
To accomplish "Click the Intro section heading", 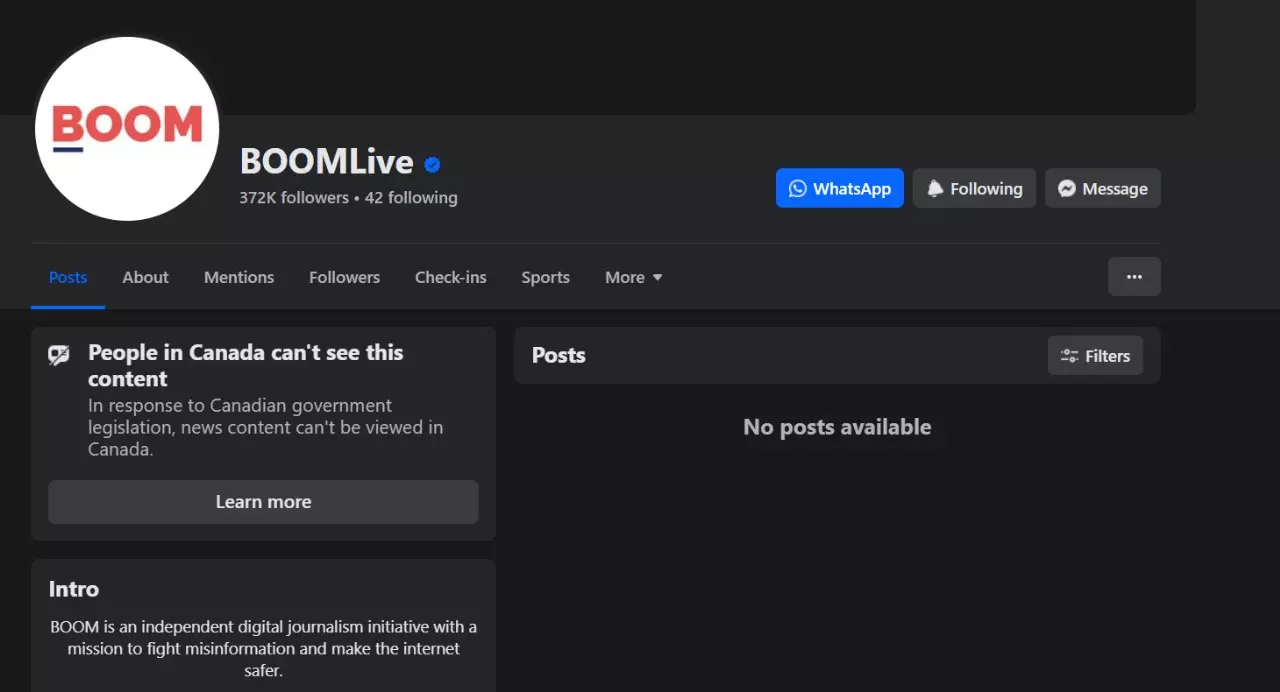I will pos(74,589).
